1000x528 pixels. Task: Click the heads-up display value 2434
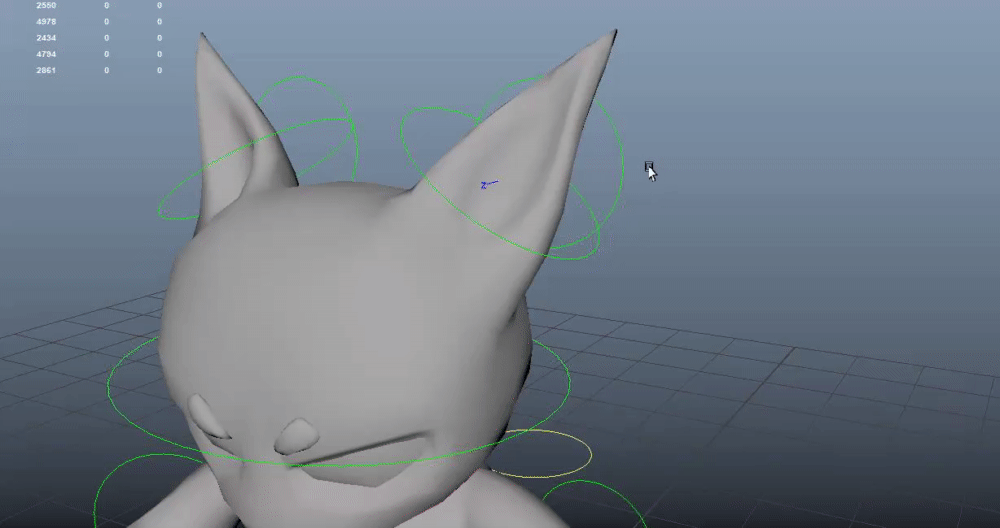coord(46,38)
